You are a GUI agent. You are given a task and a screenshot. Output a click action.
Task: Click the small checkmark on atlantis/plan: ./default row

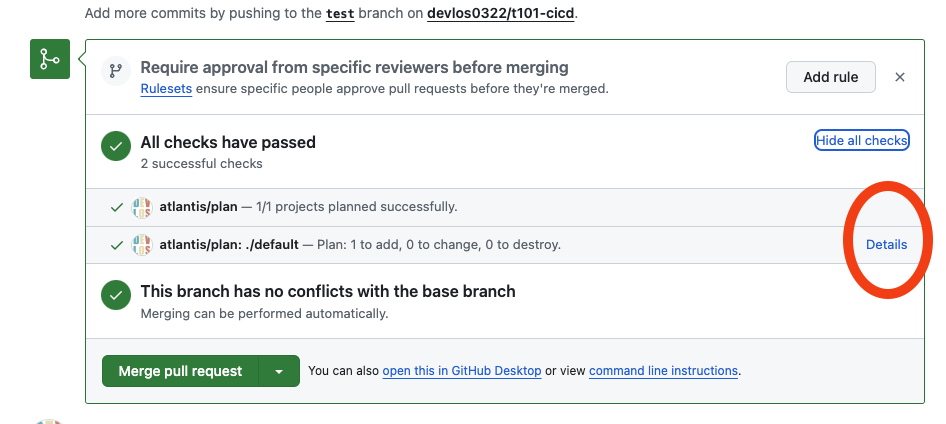coord(117,244)
